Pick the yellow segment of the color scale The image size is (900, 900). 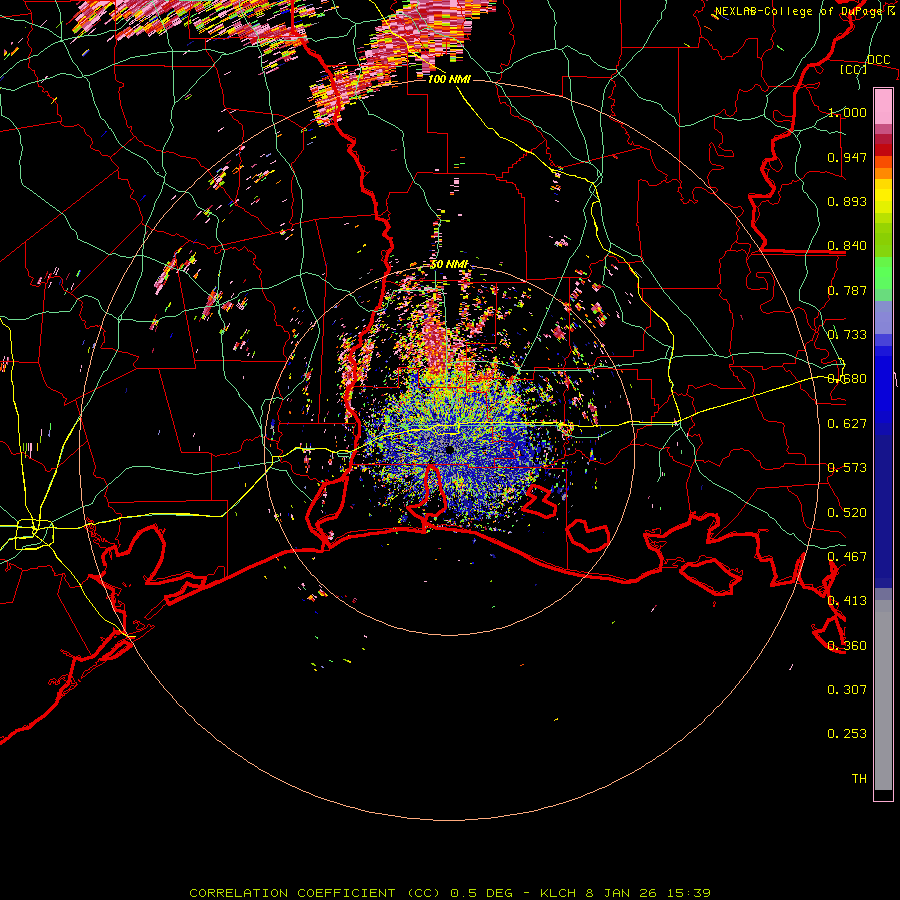[x=883, y=197]
